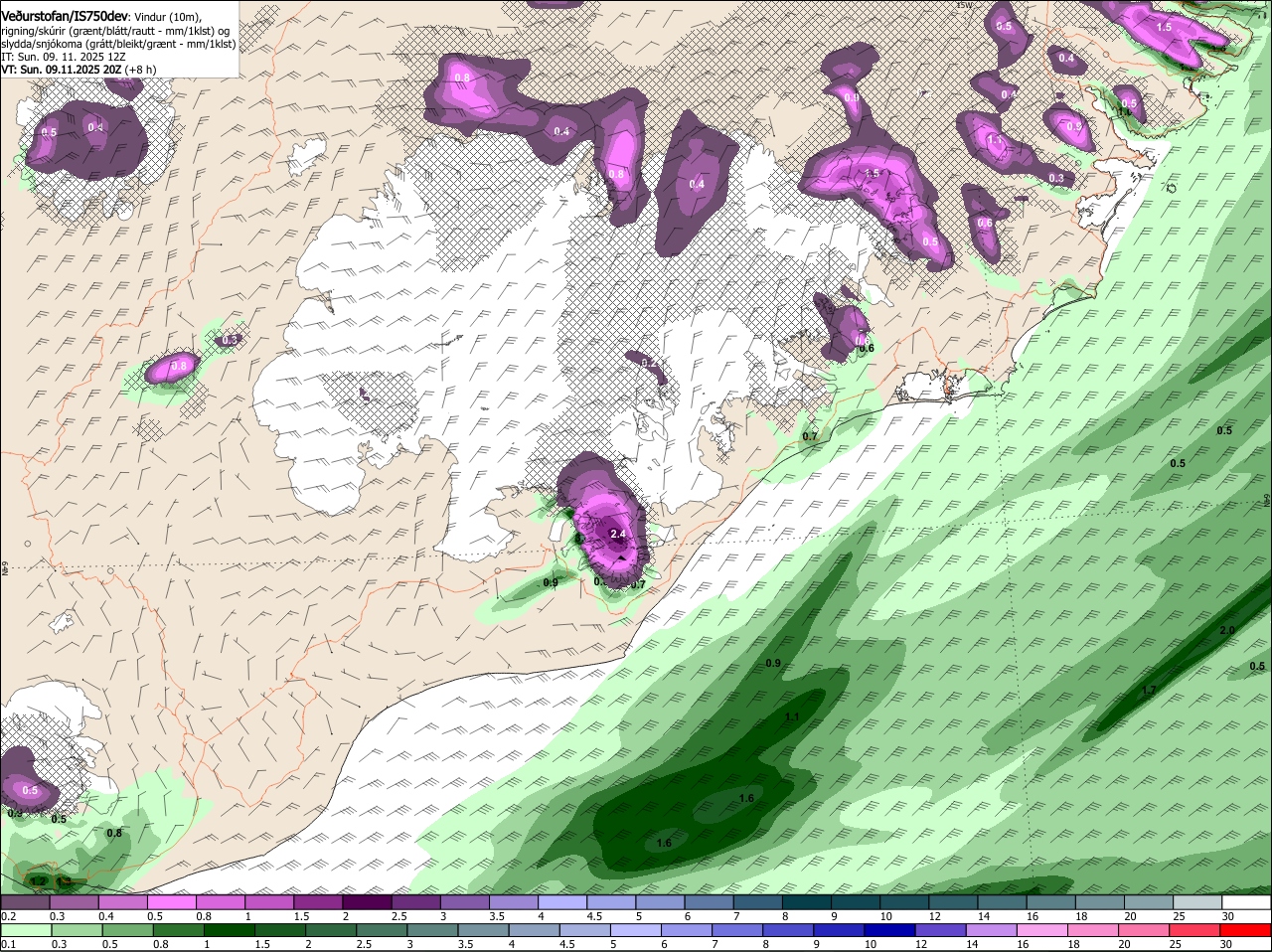The width and height of the screenshot is (1272, 952).
Task: Click the 0.9 rain value offshore
Action: tap(773, 663)
